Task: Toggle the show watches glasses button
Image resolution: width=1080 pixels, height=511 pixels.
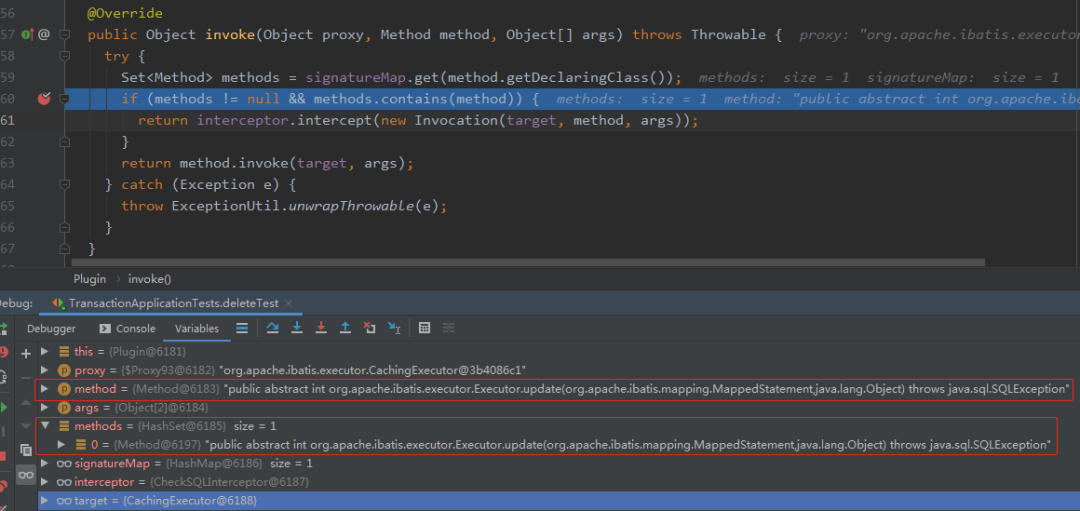Action: coord(26,475)
